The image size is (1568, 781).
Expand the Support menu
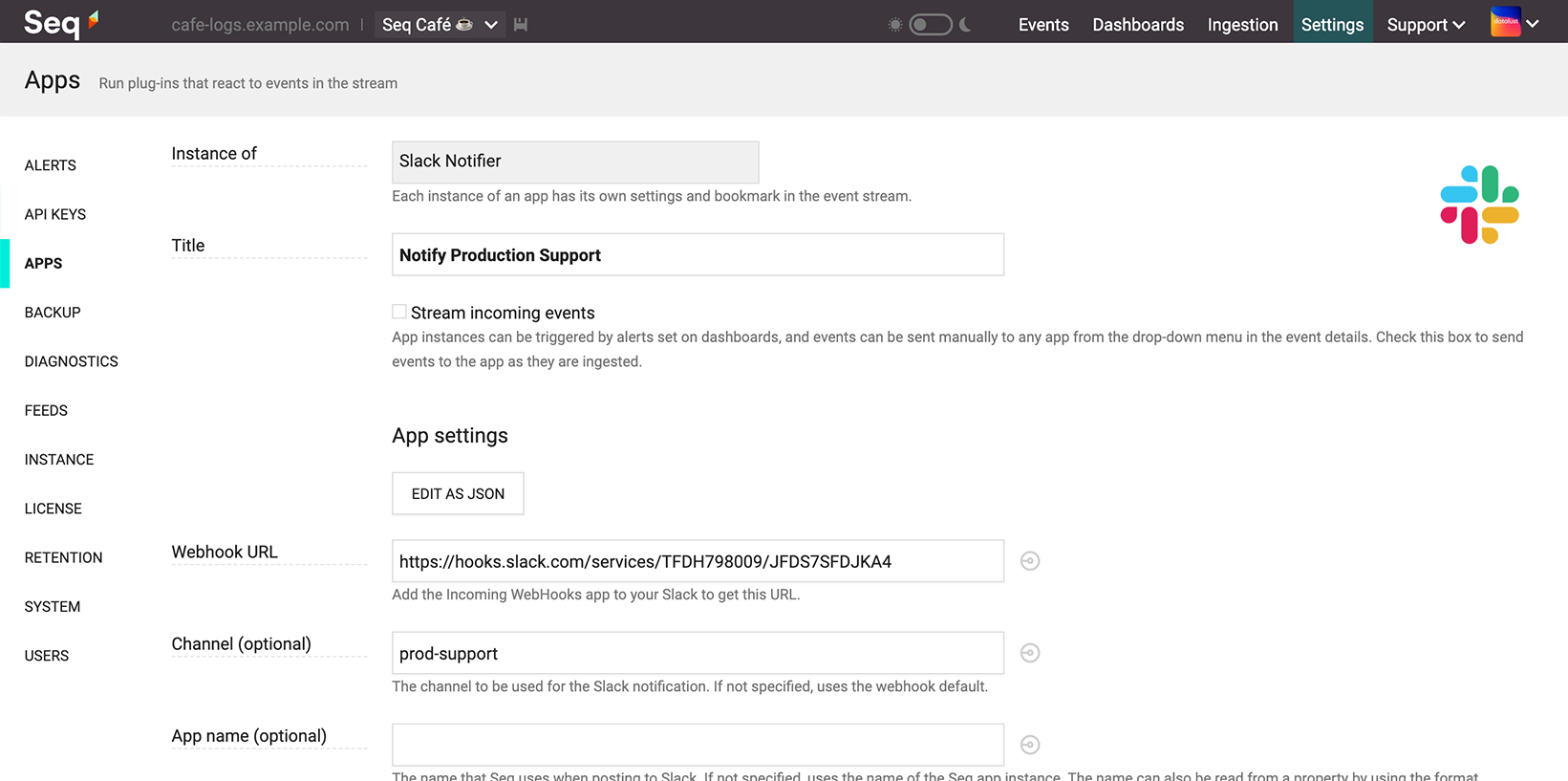point(1425,25)
